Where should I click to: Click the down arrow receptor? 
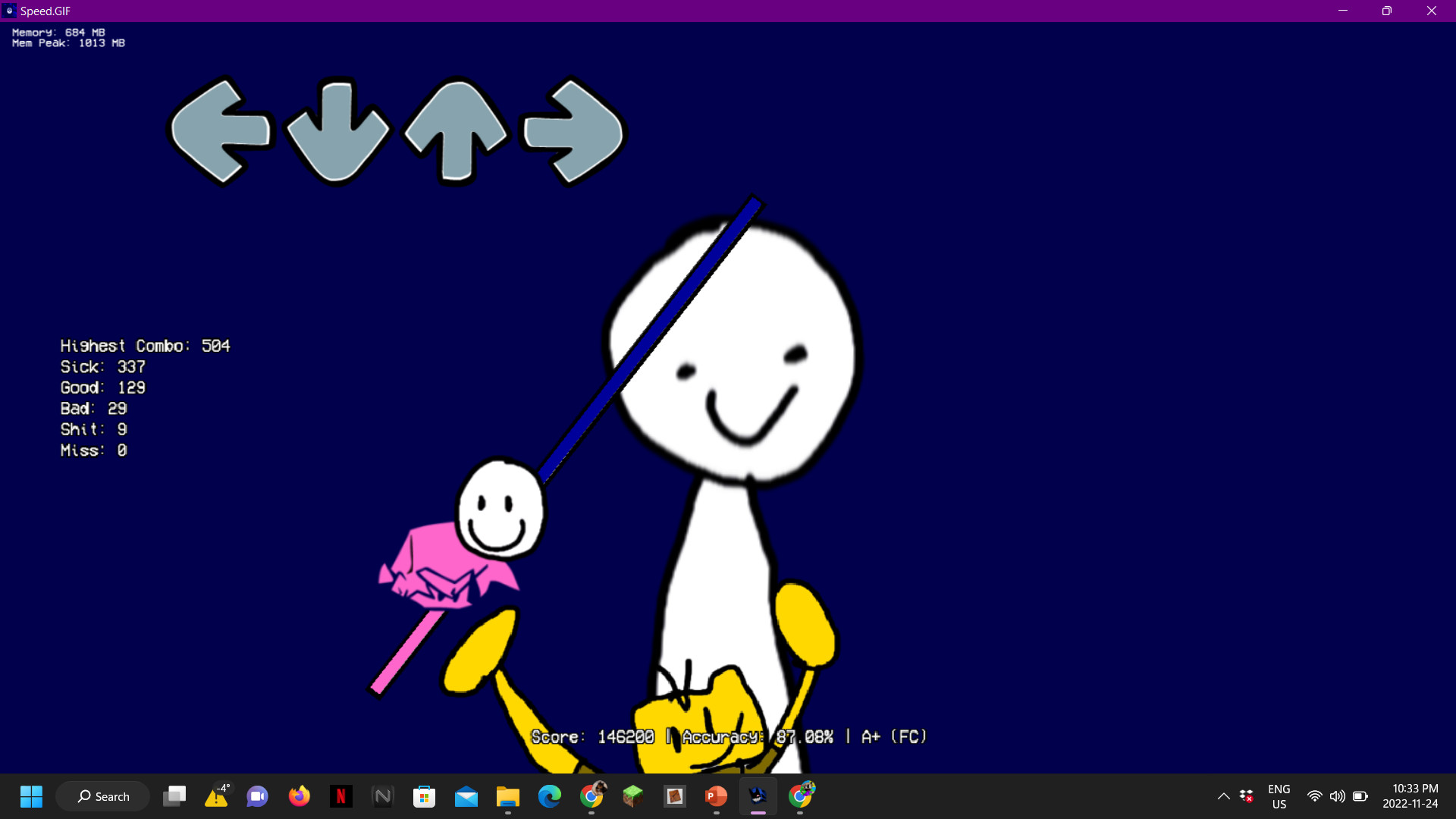[337, 132]
